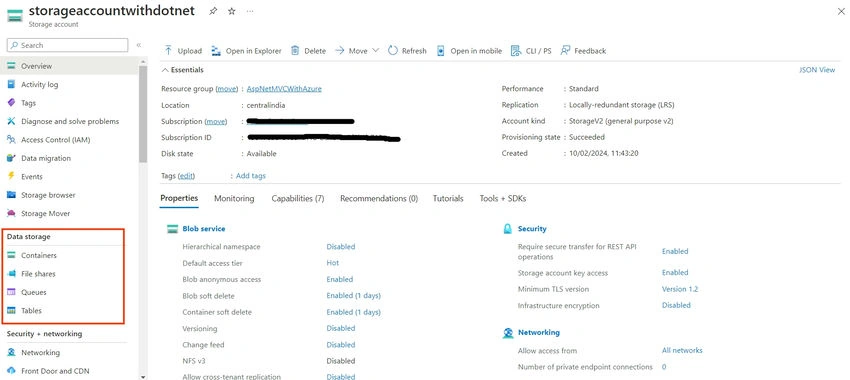Click the Networking sidebar icon

click(11, 352)
